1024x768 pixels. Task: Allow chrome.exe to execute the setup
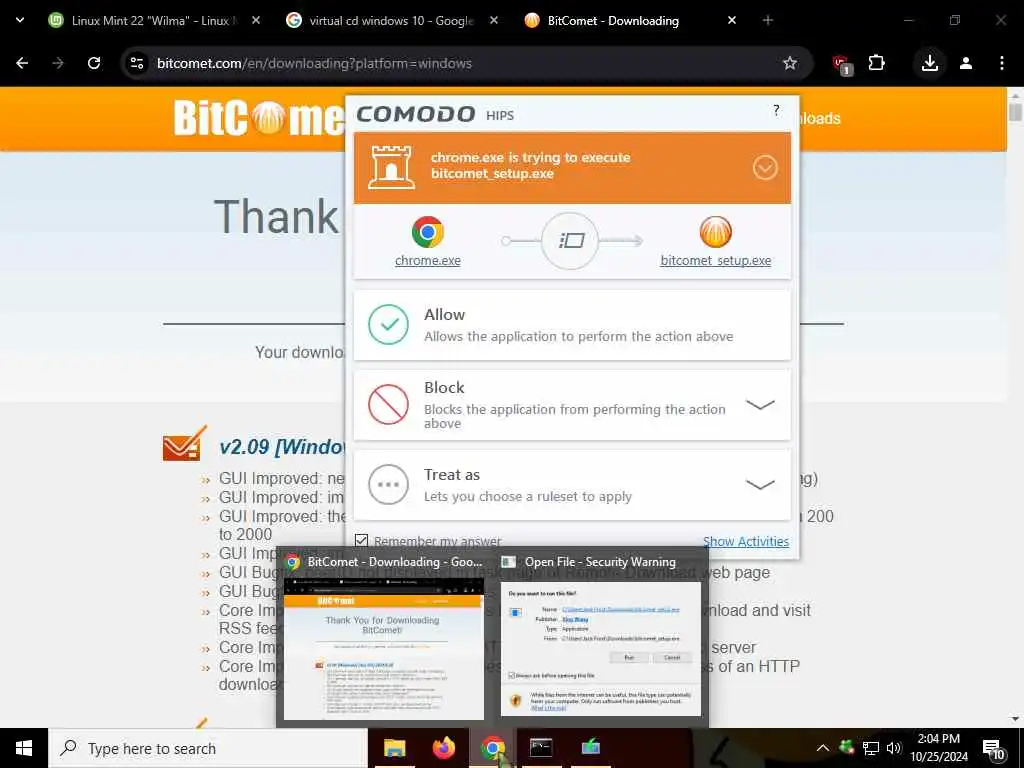pyautogui.click(x=572, y=325)
